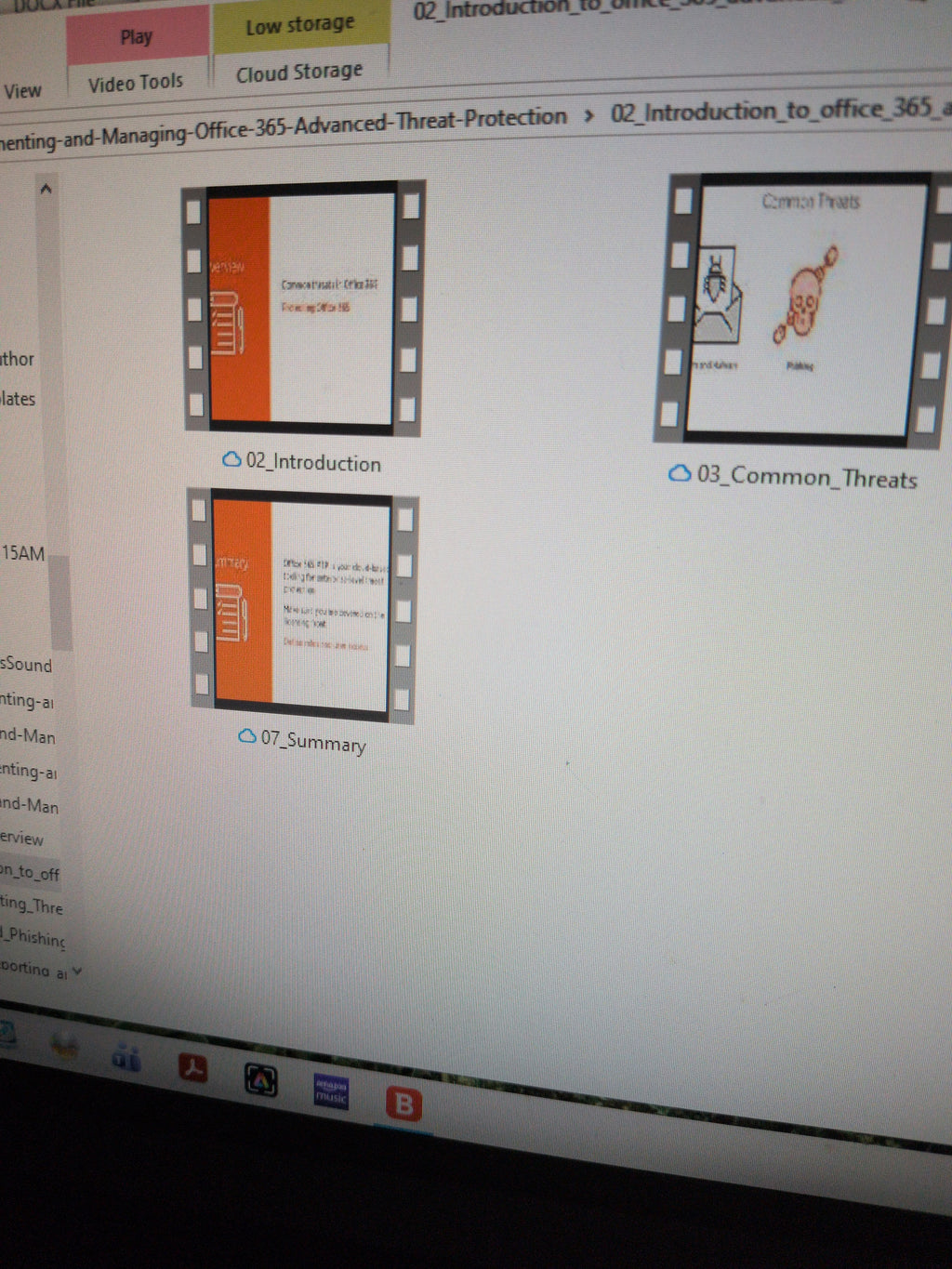952x1269 pixels.
Task: Click the cloud sync icon beside 02_Introduction
Action: click(x=231, y=459)
